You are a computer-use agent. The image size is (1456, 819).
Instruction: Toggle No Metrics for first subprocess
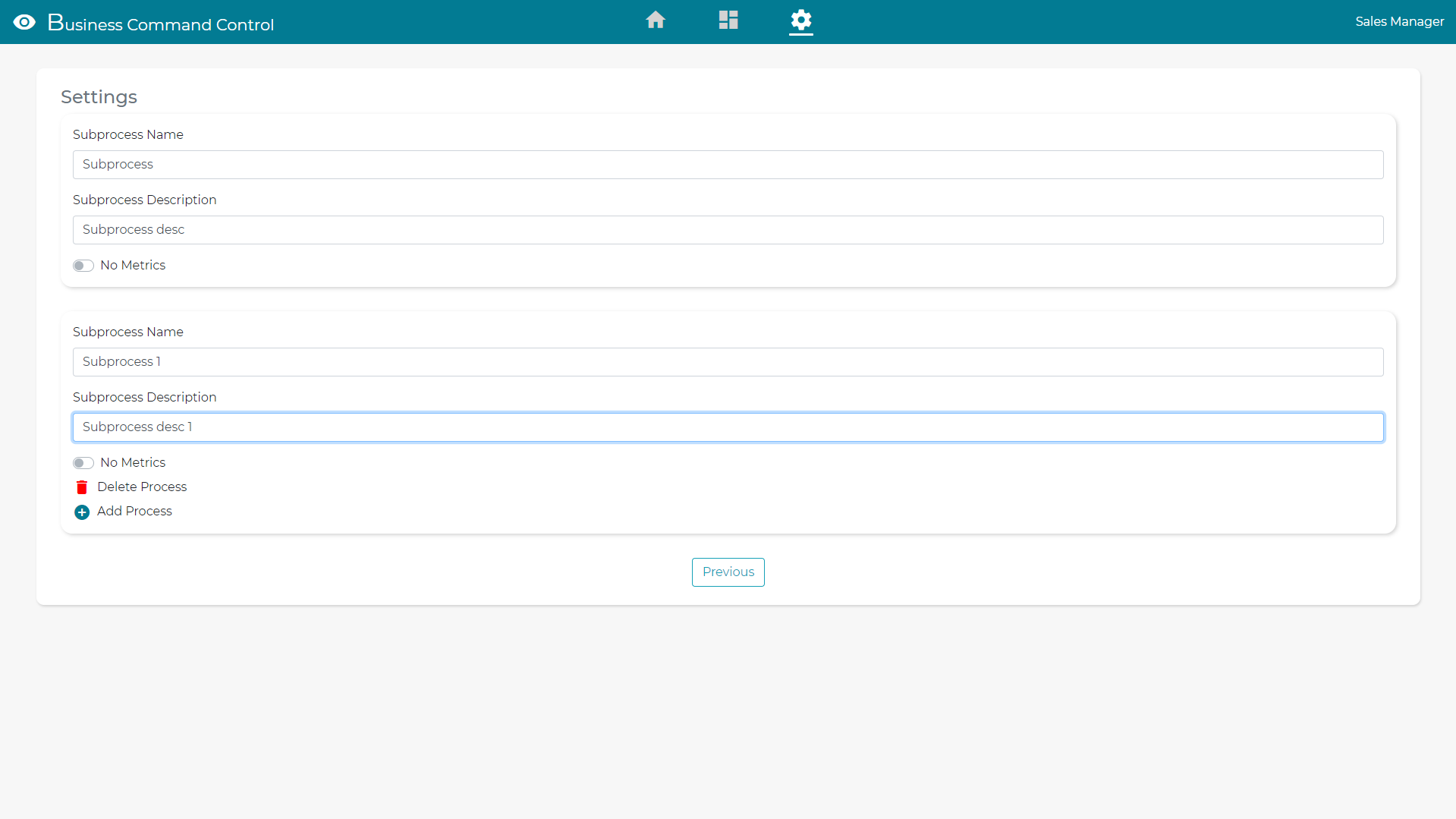[83, 266]
